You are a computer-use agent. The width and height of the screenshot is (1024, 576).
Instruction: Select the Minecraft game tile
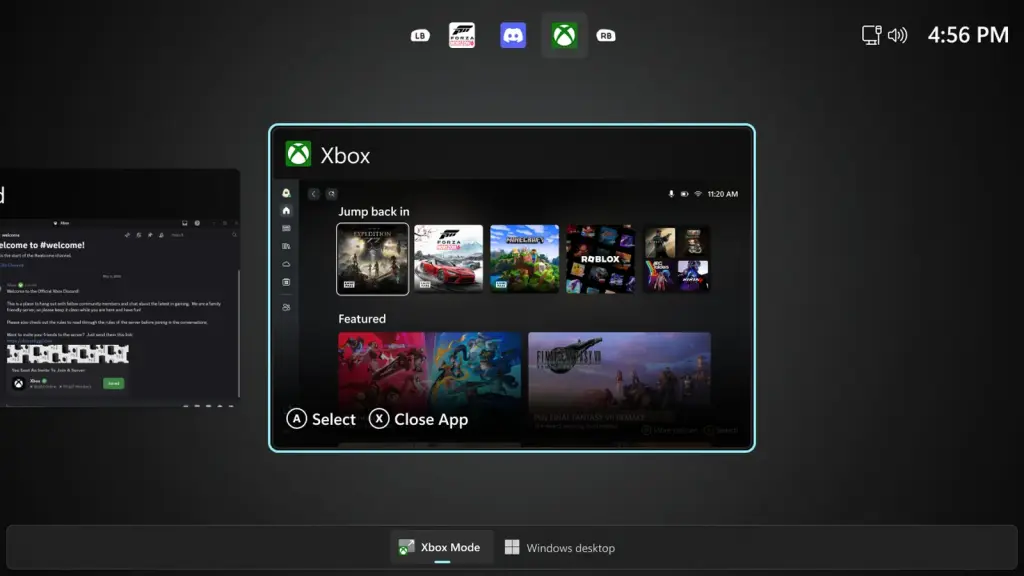click(x=524, y=259)
